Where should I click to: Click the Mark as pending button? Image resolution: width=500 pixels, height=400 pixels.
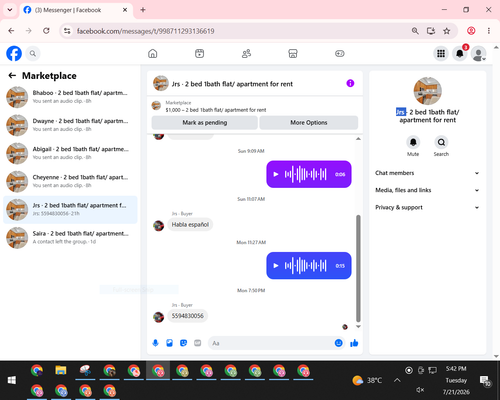click(205, 123)
